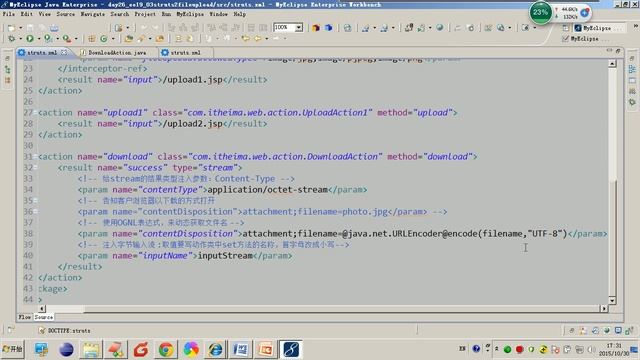This screenshot has height=360, width=640.
Task: Open the zoom 100% dropdown
Action: tap(299, 27)
